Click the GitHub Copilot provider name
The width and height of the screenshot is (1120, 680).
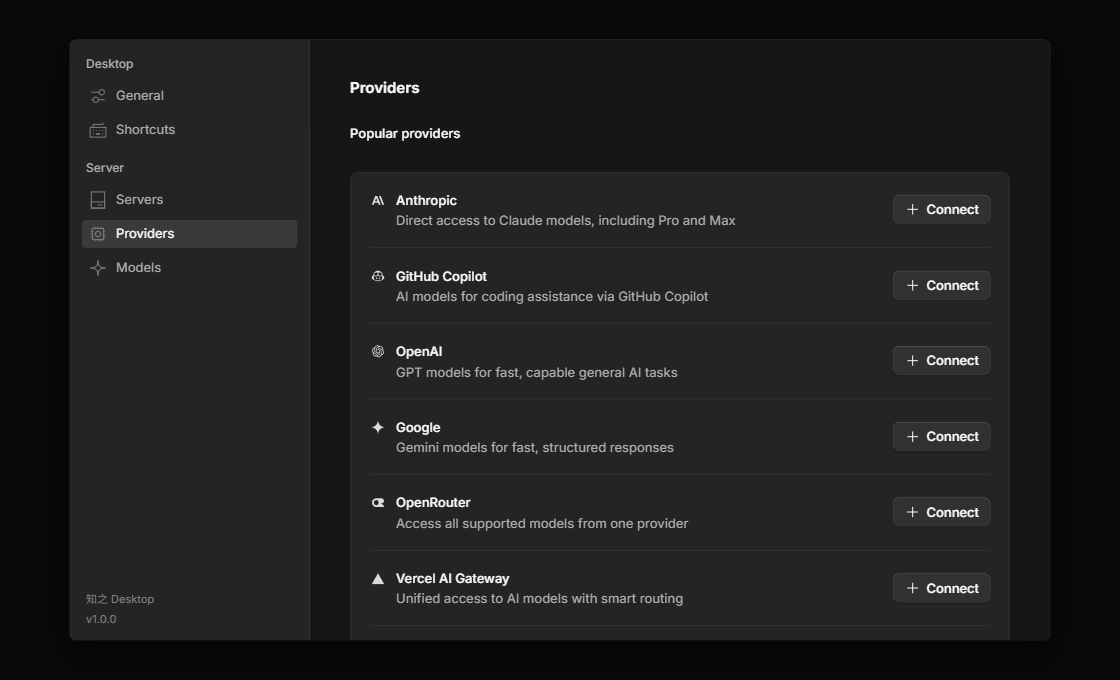pos(441,276)
